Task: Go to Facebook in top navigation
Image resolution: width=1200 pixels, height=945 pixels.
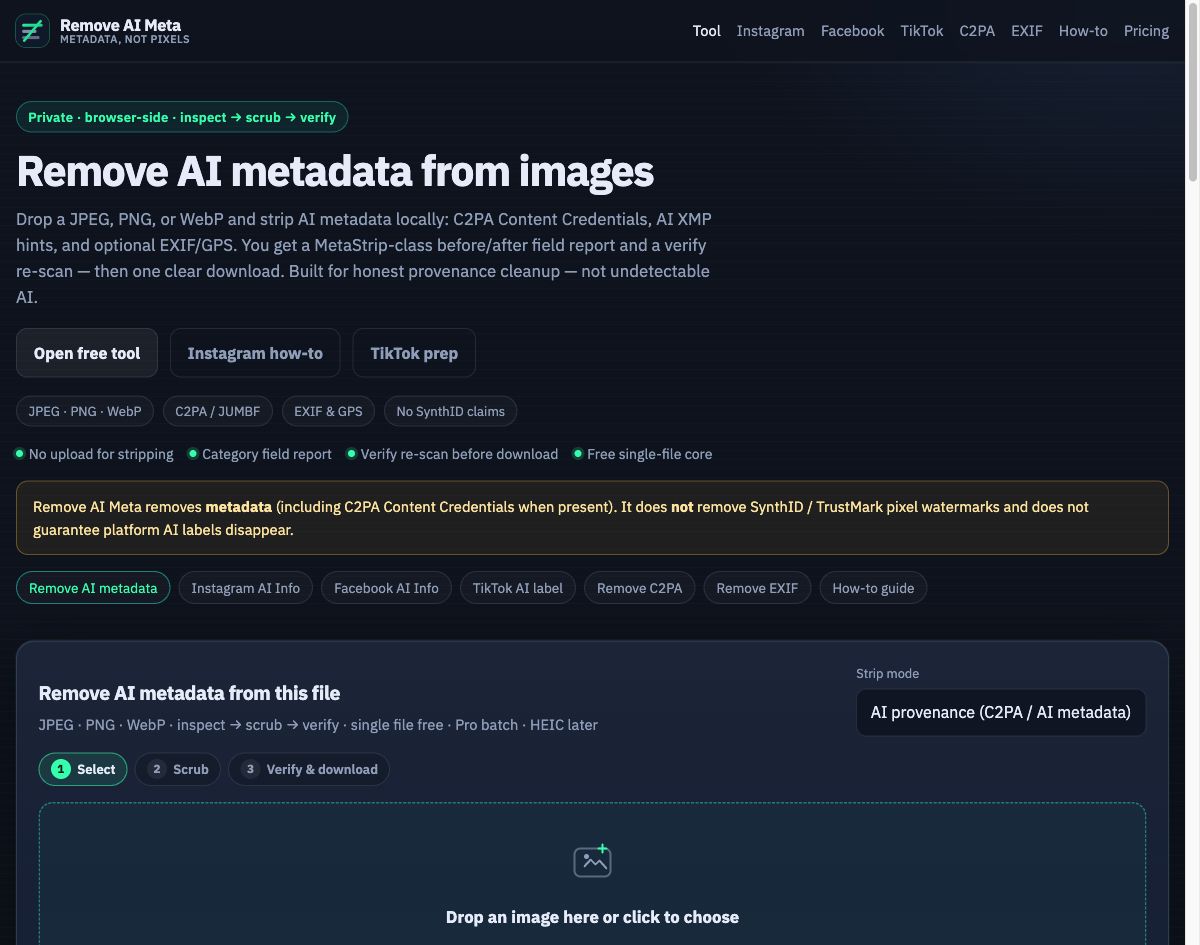Action: [852, 31]
